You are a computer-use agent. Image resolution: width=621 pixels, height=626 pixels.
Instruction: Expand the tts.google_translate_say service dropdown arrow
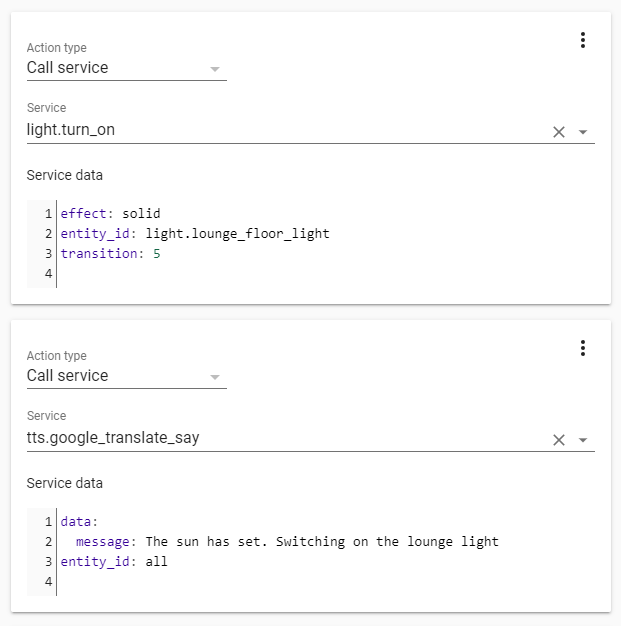click(583, 440)
